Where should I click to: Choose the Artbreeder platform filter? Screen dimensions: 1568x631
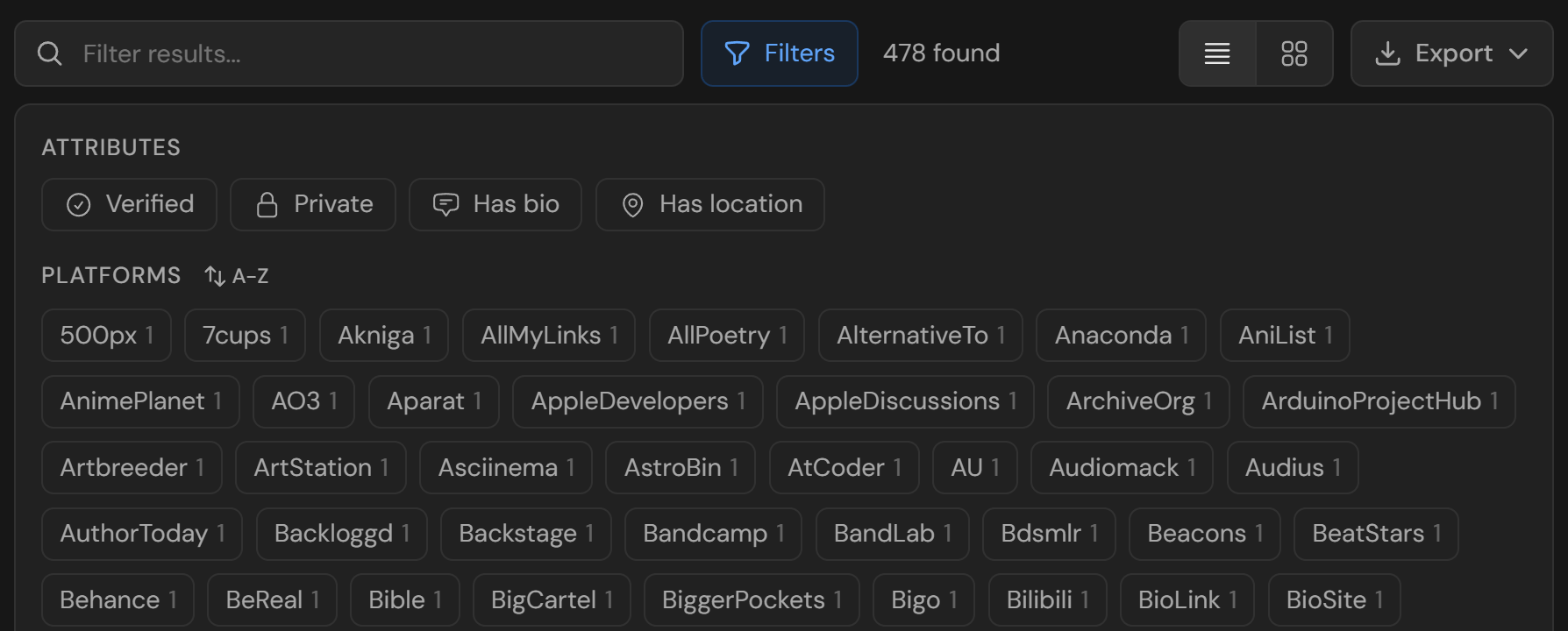click(132, 467)
